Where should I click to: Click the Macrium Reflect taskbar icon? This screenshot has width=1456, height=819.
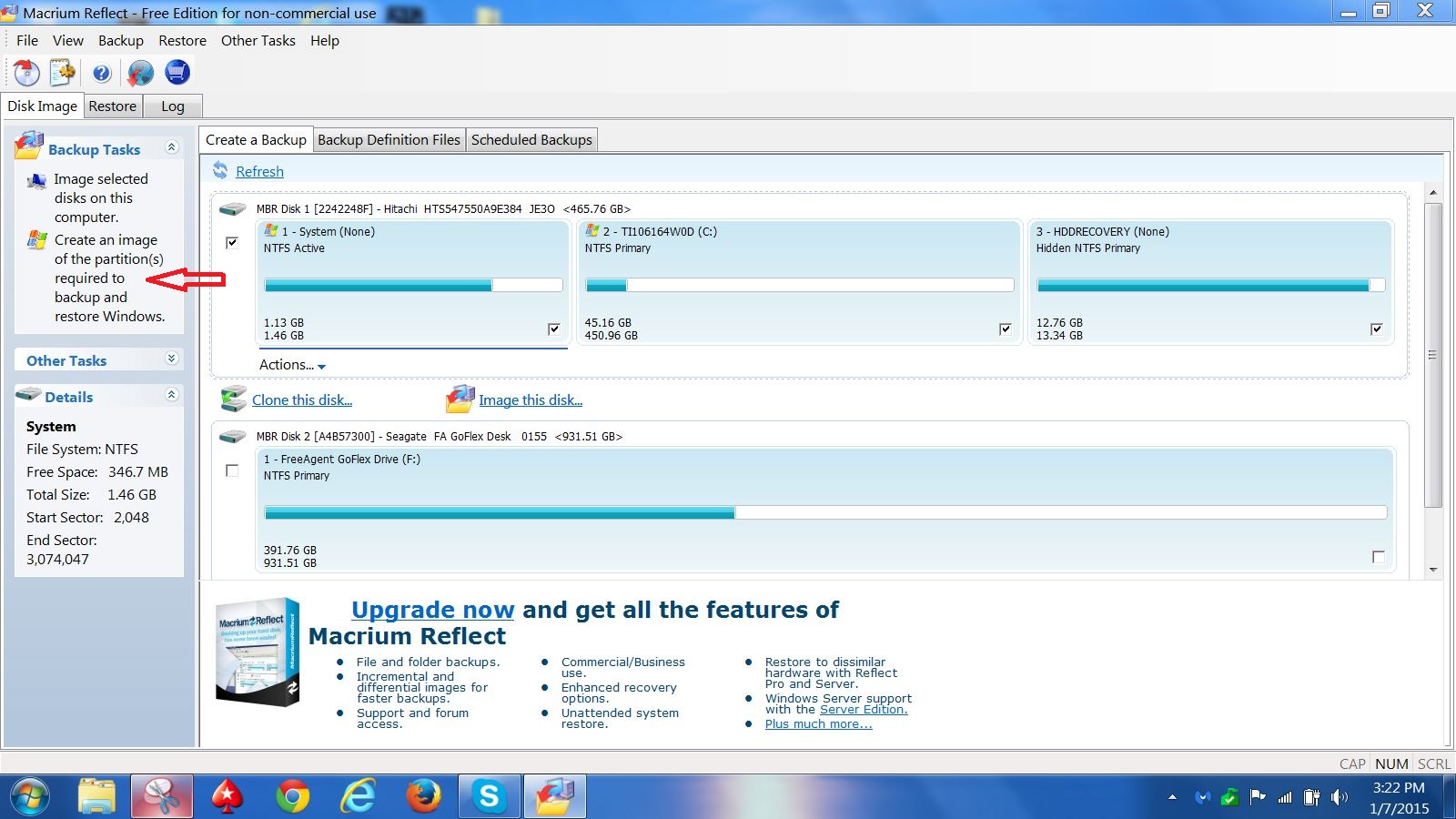[554, 797]
